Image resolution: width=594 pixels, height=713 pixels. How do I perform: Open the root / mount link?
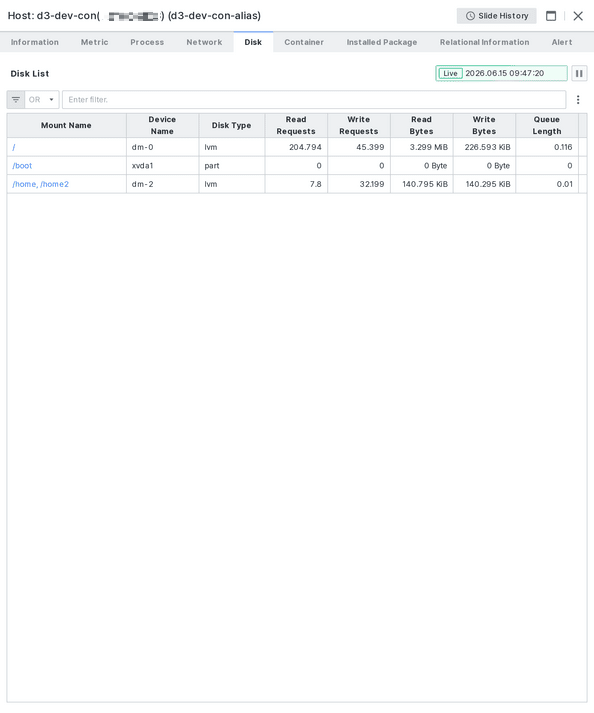[x=14, y=147]
